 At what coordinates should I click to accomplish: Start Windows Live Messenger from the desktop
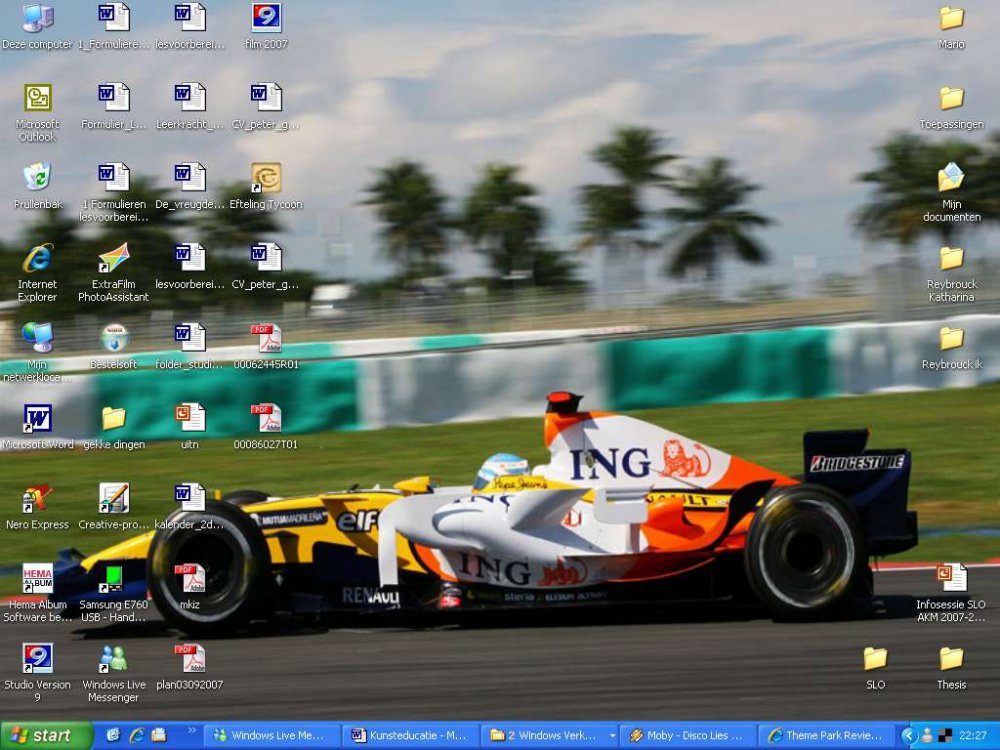(x=112, y=658)
